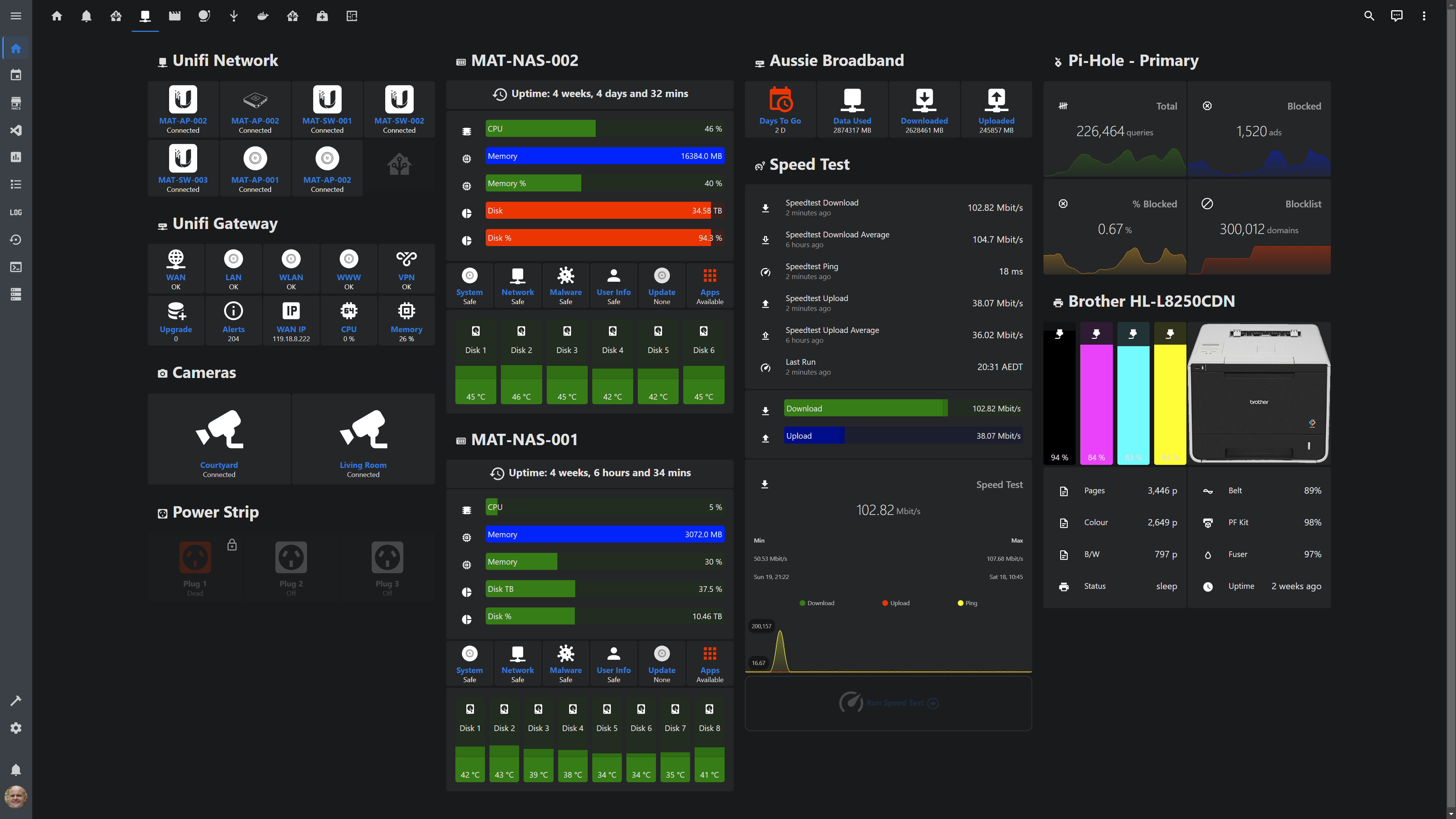Screen dimensions: 1456x819
Task: Open the Log book sidebar icon
Action: [x=16, y=212]
